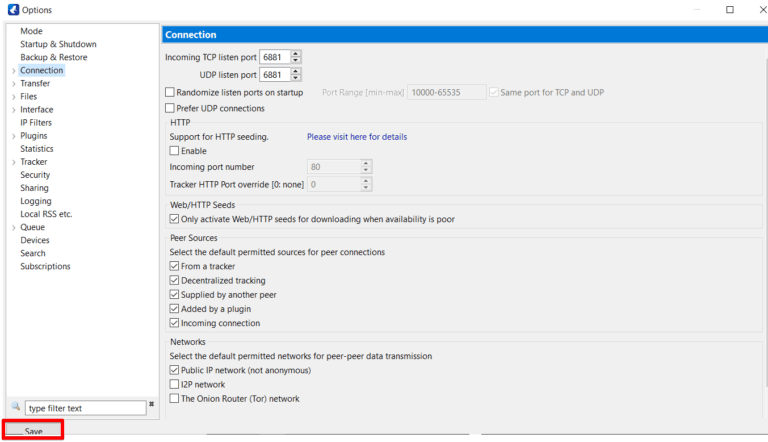Open Security settings
Screen dimensions: 768x442
[x=35, y=174]
